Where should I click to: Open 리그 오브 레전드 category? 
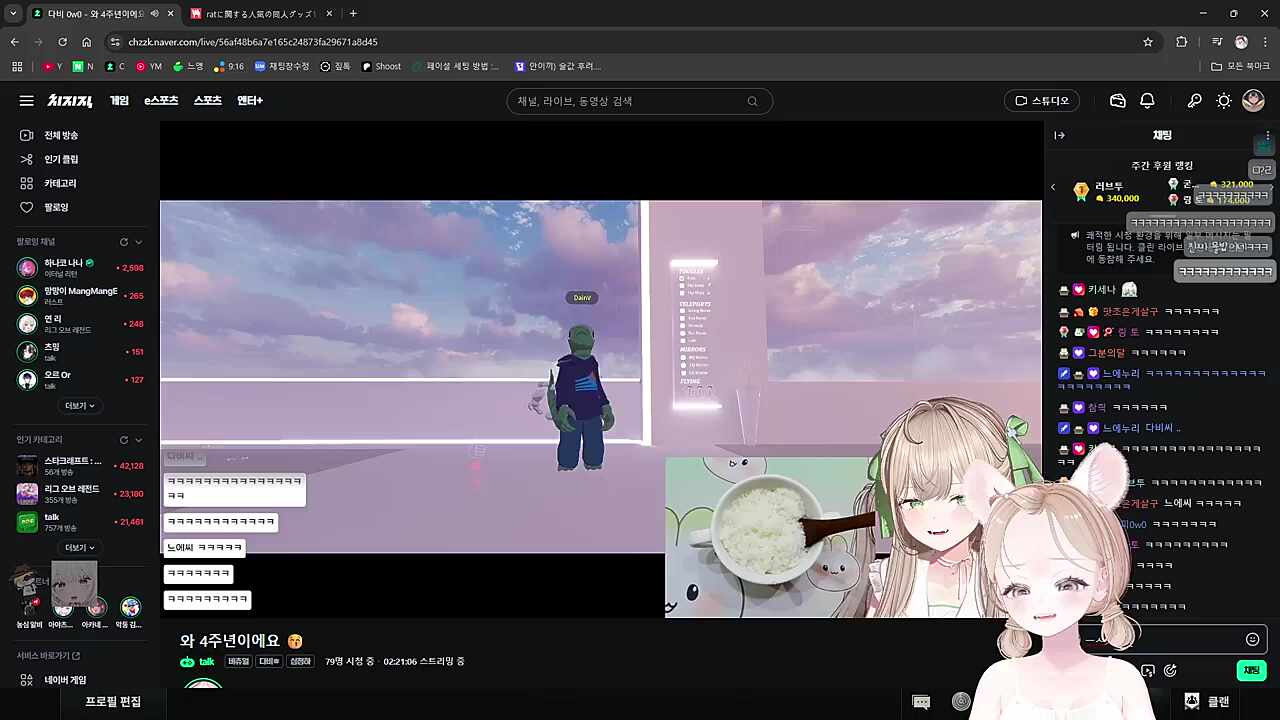coord(80,494)
